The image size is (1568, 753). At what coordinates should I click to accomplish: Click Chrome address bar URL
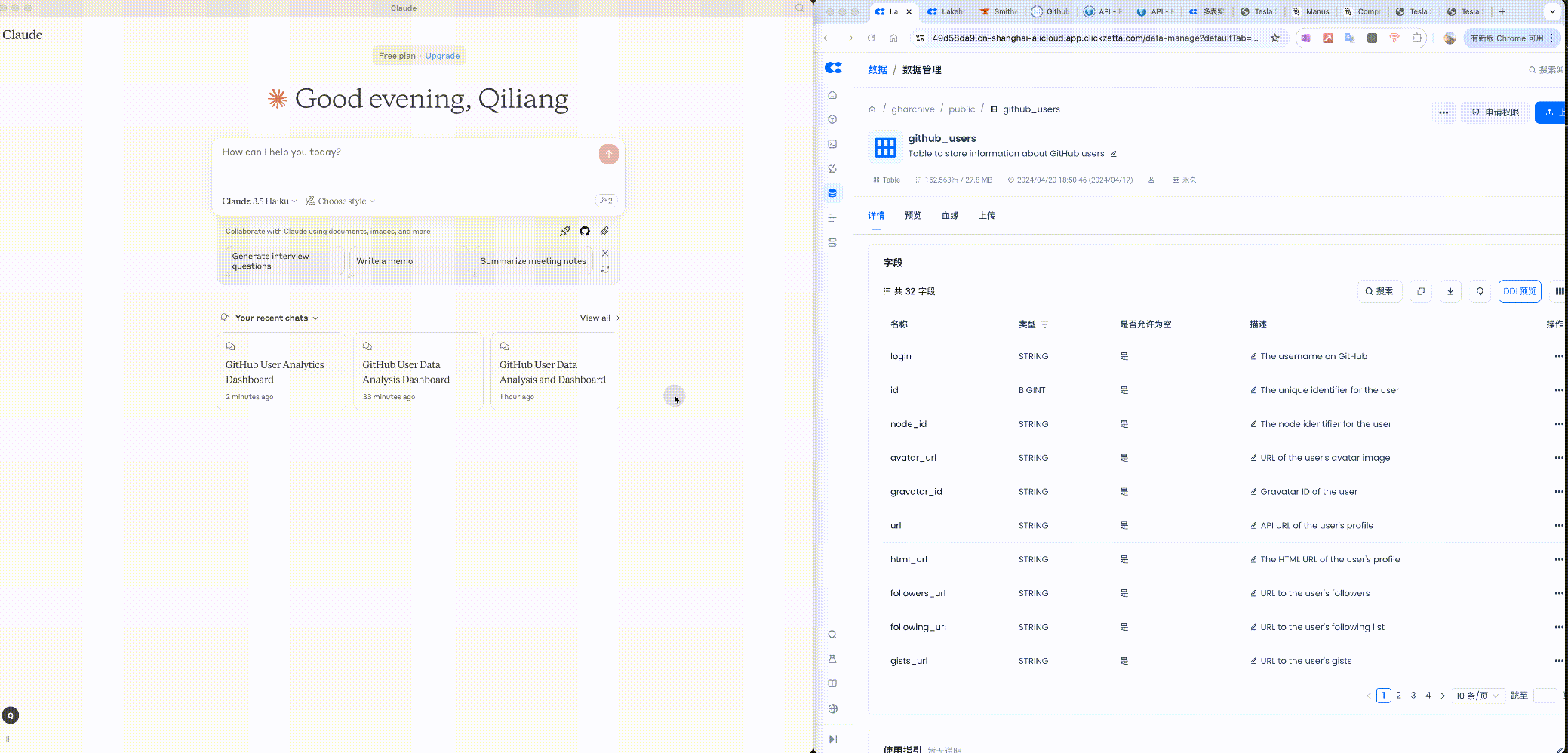1094,38
